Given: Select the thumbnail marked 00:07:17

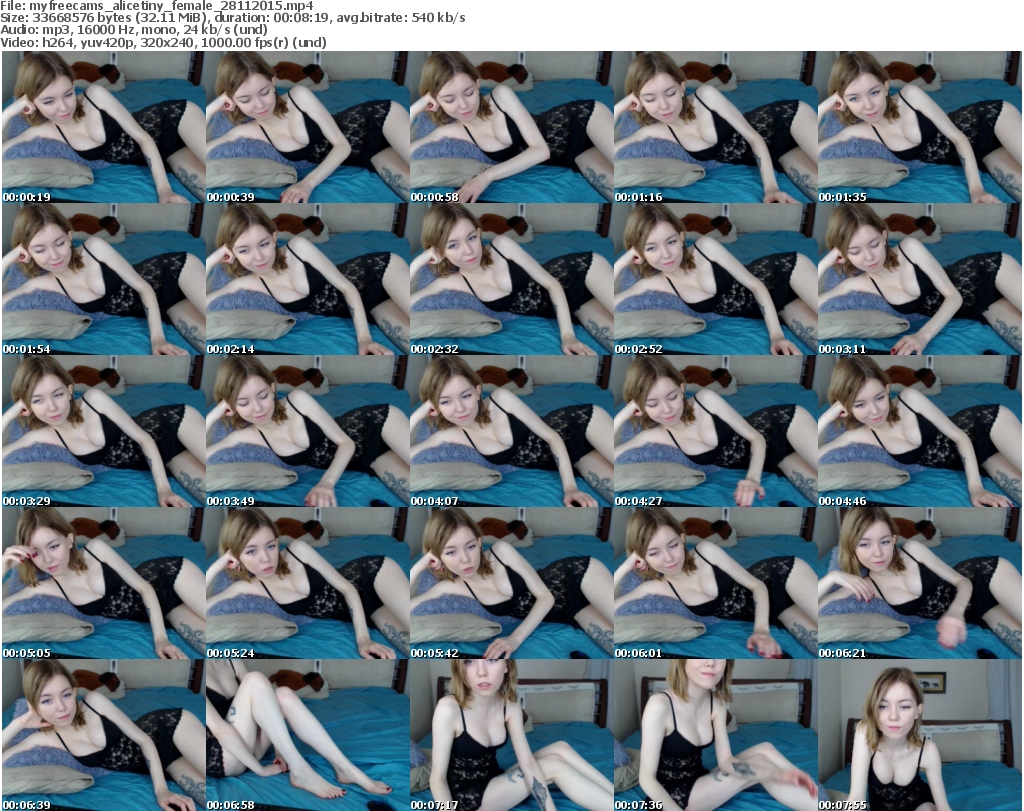Looking at the screenshot, I should tap(511, 735).
